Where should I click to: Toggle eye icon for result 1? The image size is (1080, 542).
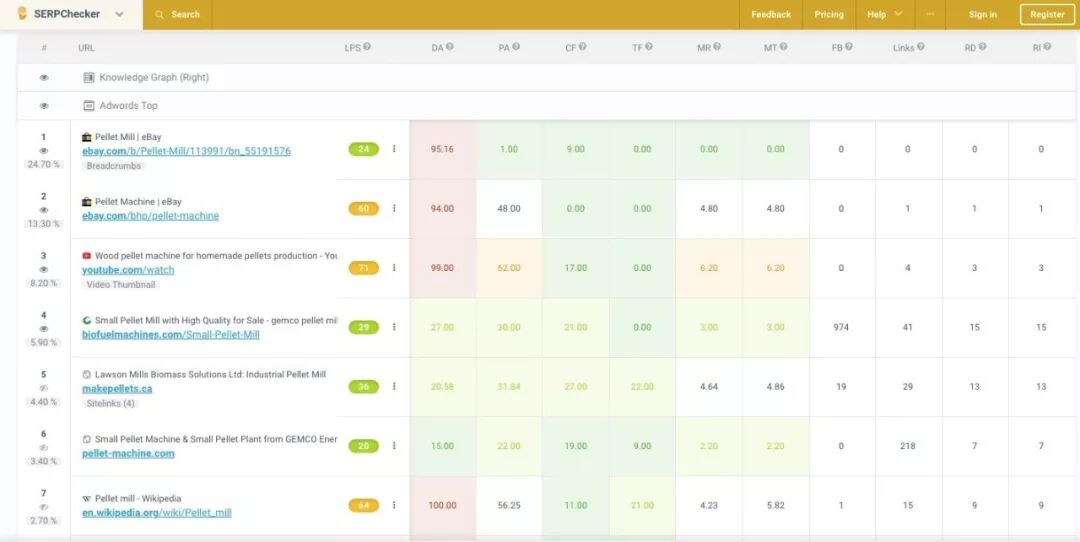(43, 151)
